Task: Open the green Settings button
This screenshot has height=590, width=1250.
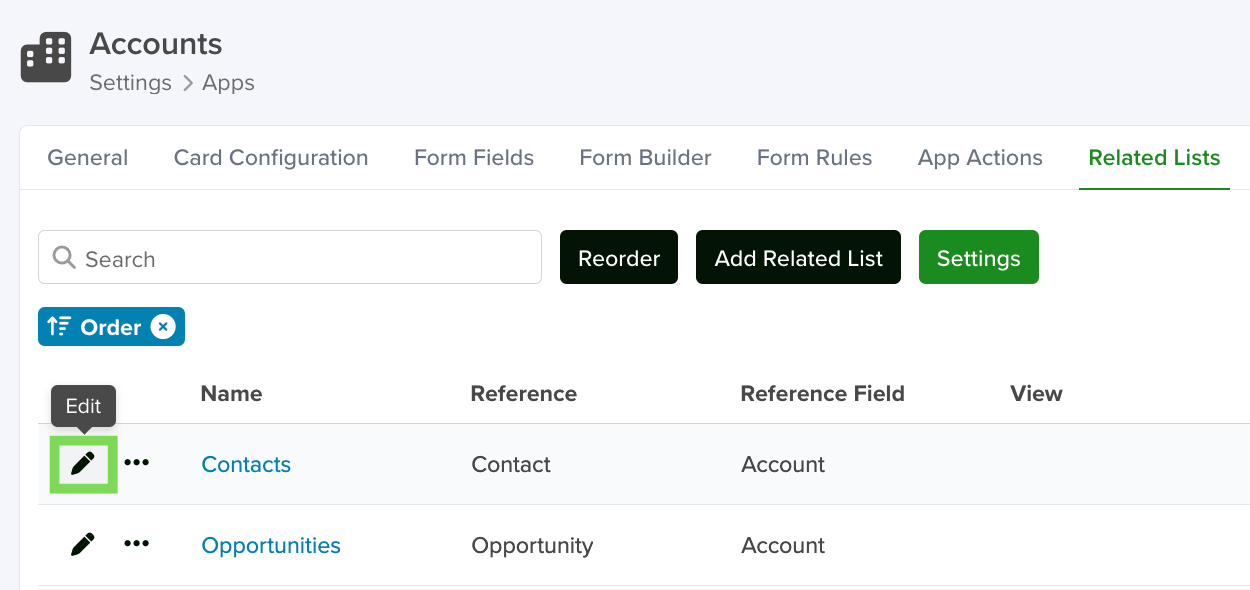Action: click(x=978, y=257)
